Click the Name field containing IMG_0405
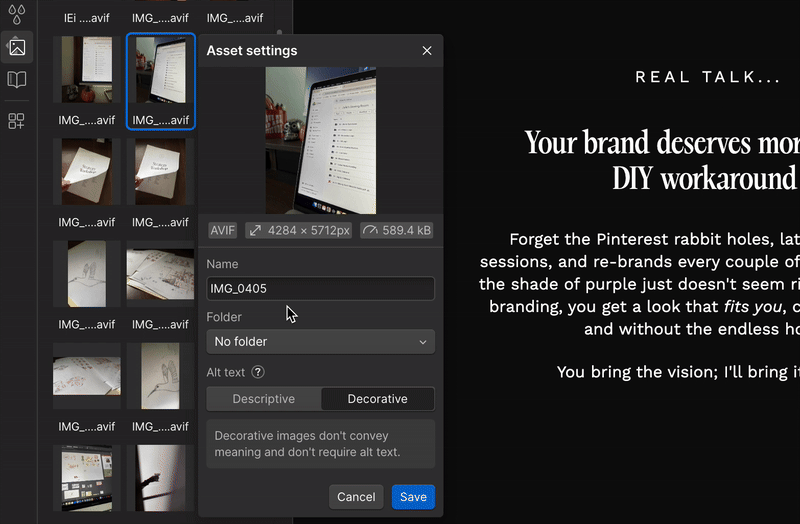This screenshot has height=524, width=800. [320, 288]
